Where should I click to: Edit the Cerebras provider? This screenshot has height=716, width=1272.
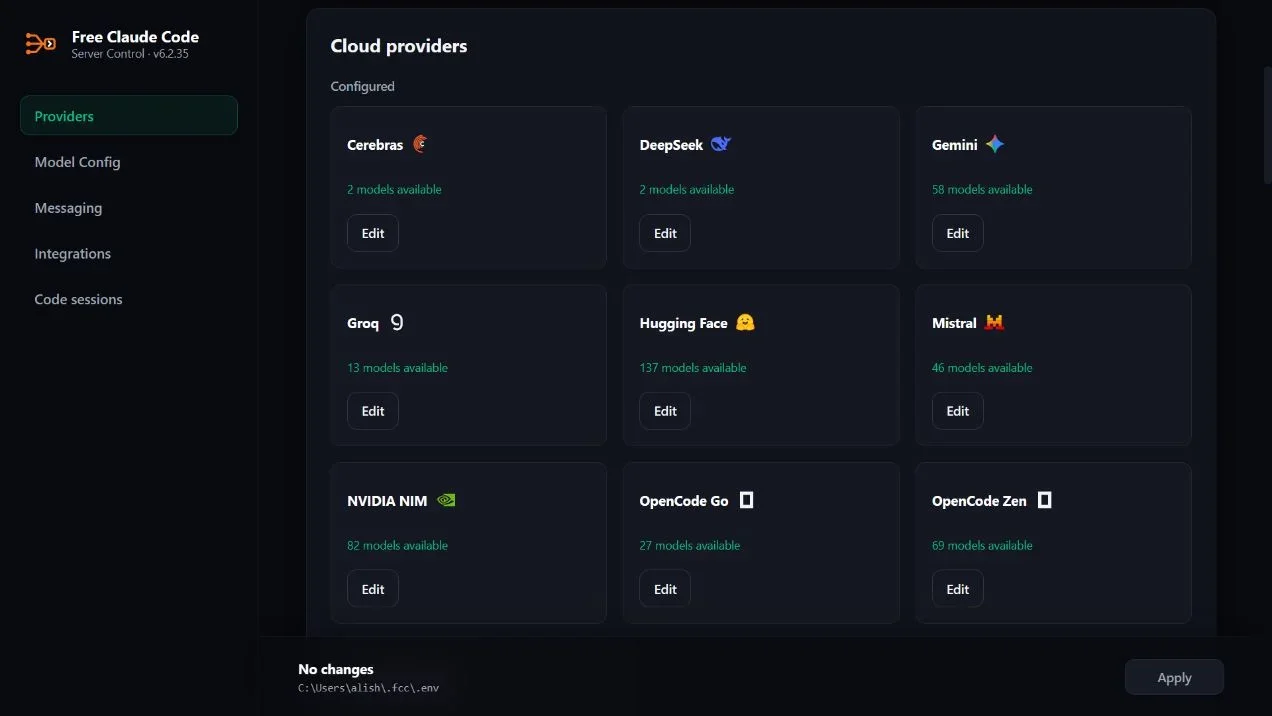(x=373, y=233)
